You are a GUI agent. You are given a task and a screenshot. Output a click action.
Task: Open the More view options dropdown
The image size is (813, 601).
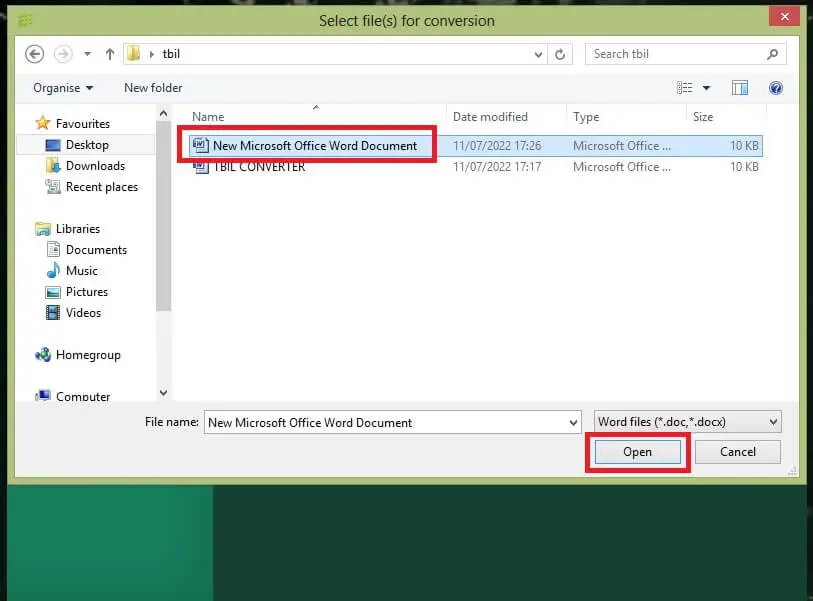pos(706,88)
